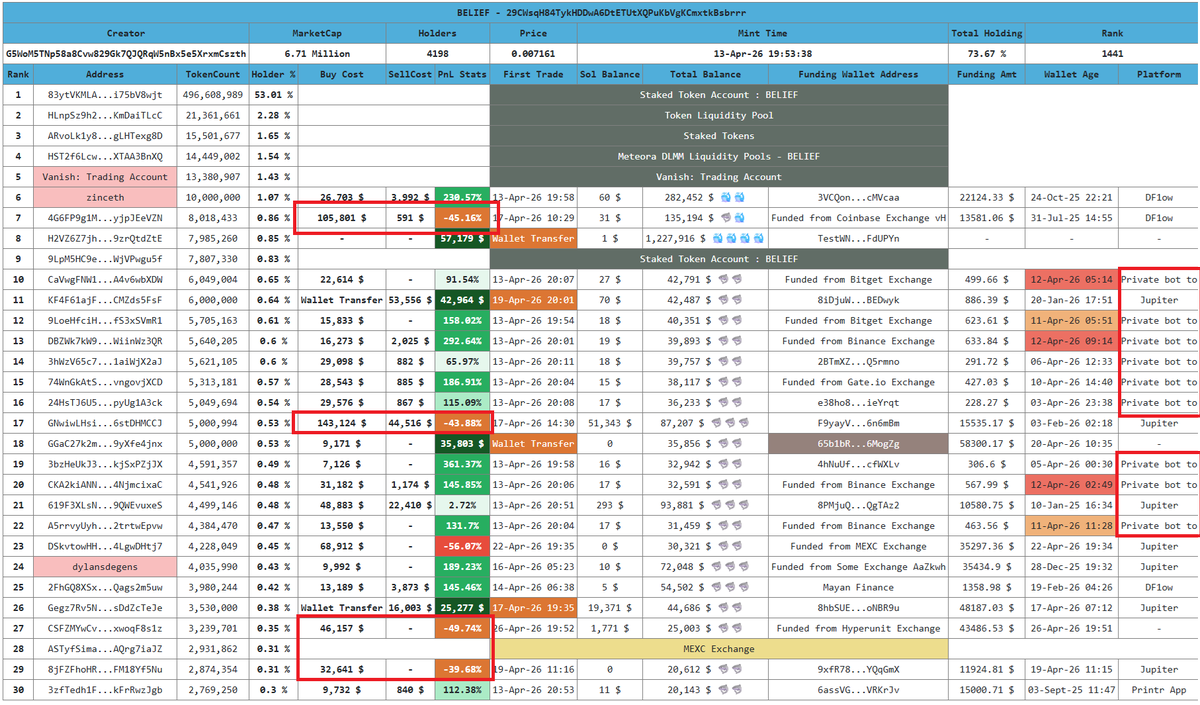Click the 6.71 Million market cap value
Screen dimensions: 1200x705
pyautogui.click(x=317, y=53)
